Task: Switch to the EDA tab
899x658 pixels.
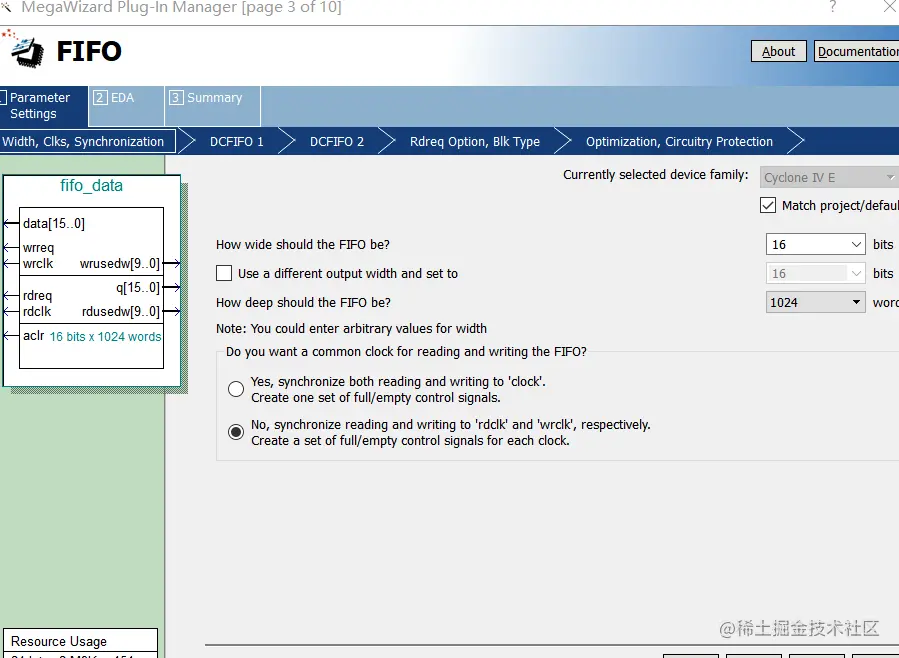Action: [126, 105]
